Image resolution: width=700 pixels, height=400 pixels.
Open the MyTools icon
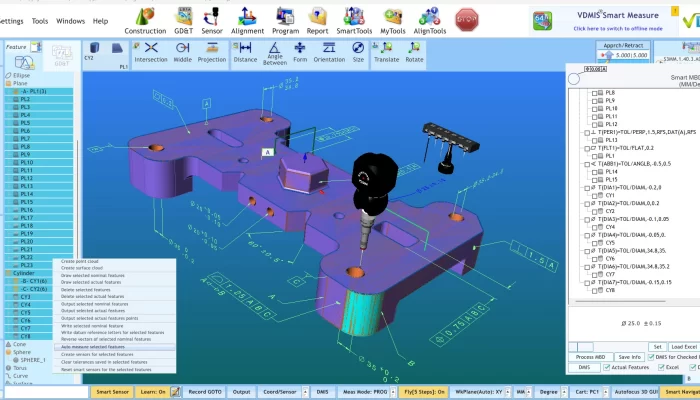click(393, 21)
